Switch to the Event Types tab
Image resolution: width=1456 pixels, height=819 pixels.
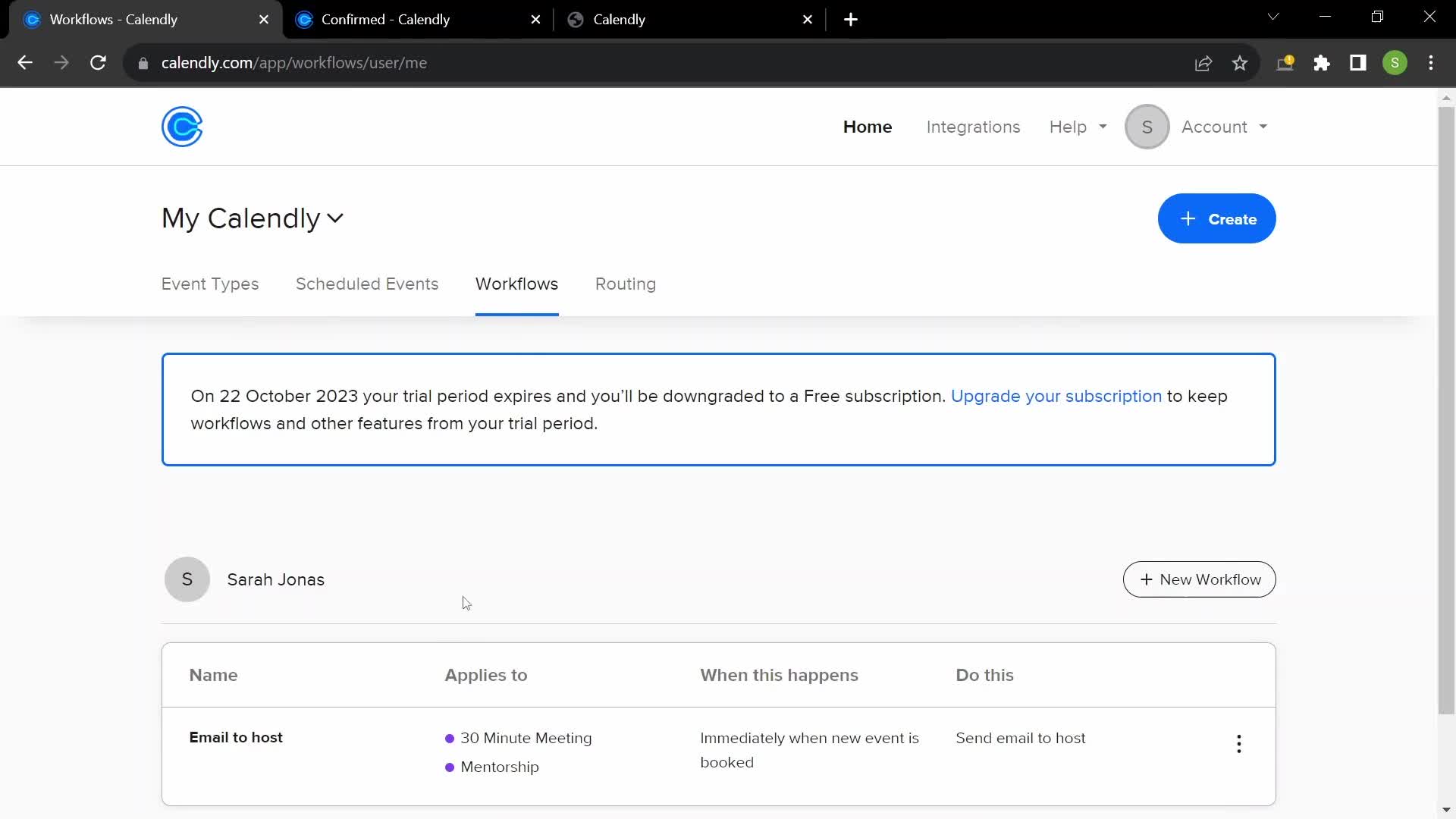(210, 284)
